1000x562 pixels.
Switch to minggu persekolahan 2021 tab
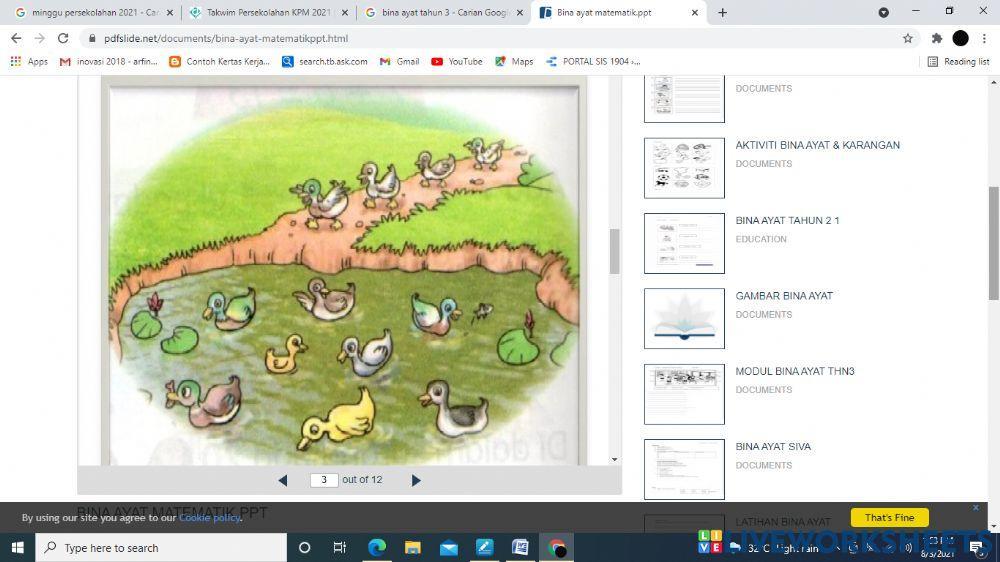(90, 13)
